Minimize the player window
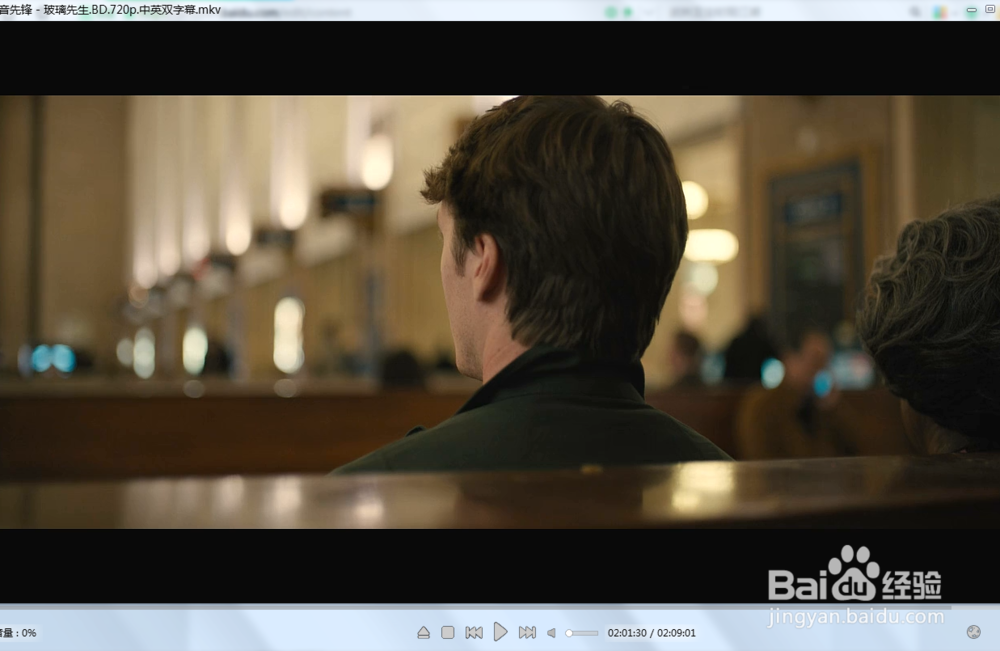 (971, 10)
